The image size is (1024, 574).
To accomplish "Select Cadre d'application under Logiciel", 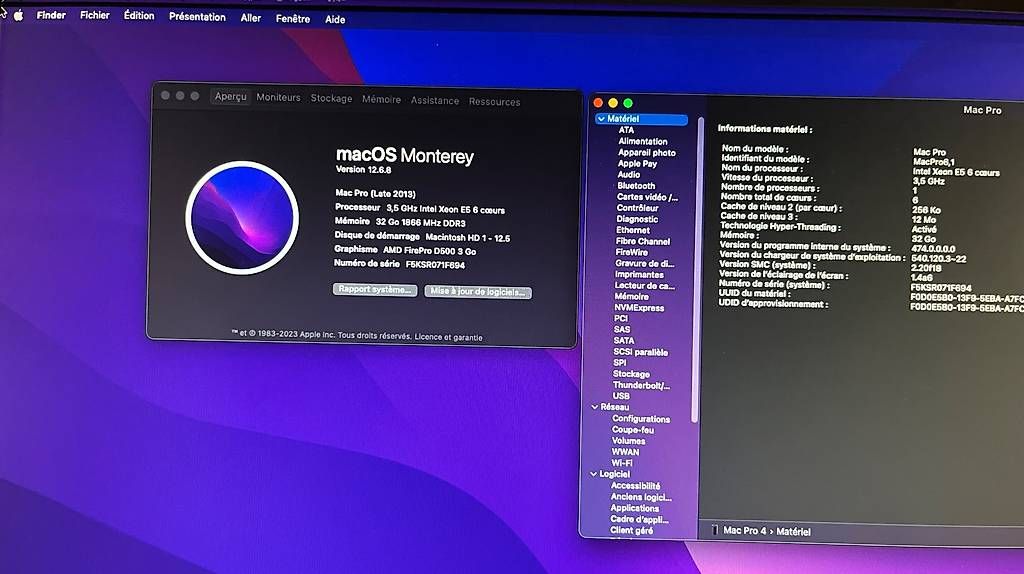I will (639, 519).
